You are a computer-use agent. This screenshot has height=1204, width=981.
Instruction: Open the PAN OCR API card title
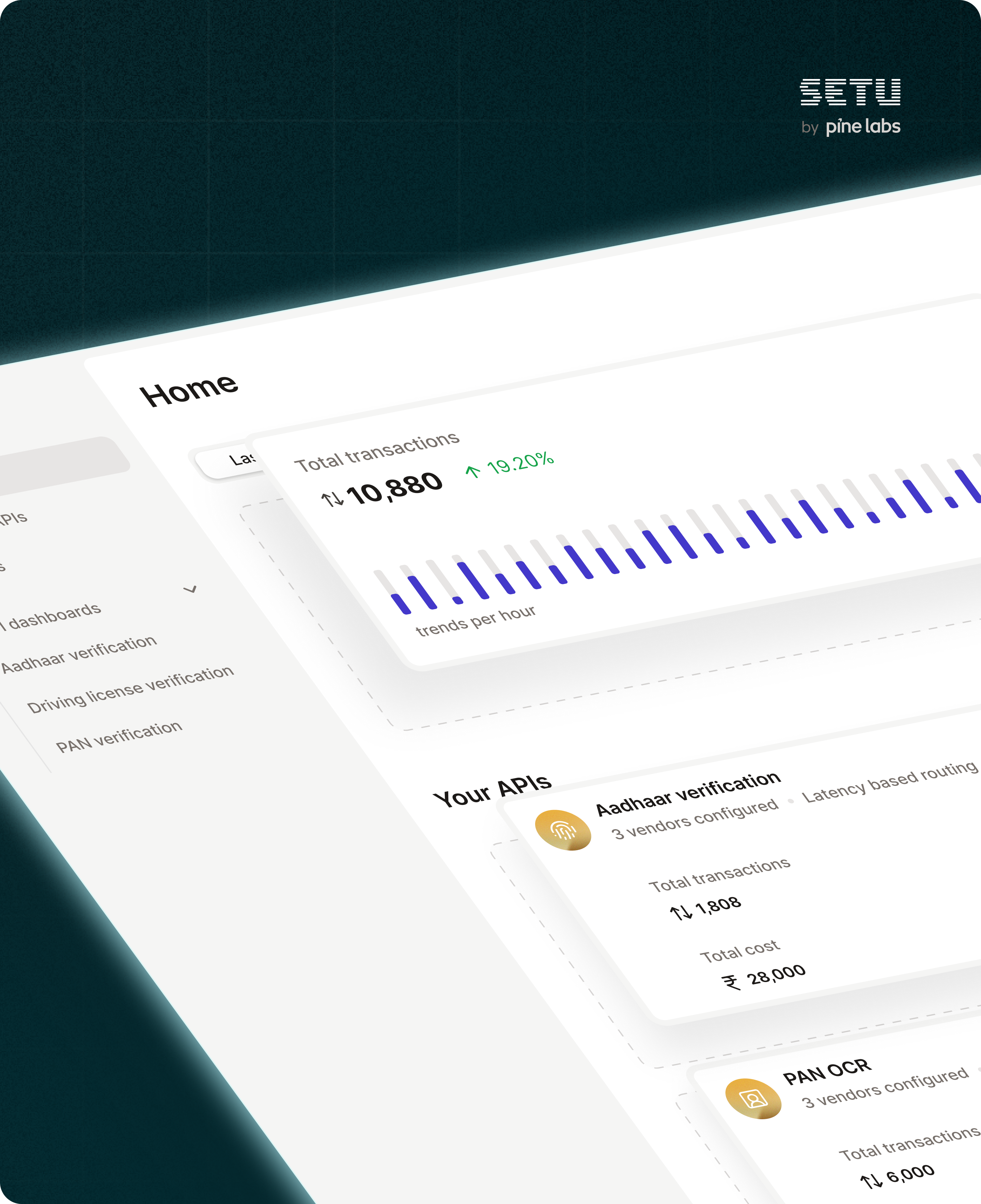coord(827,1072)
